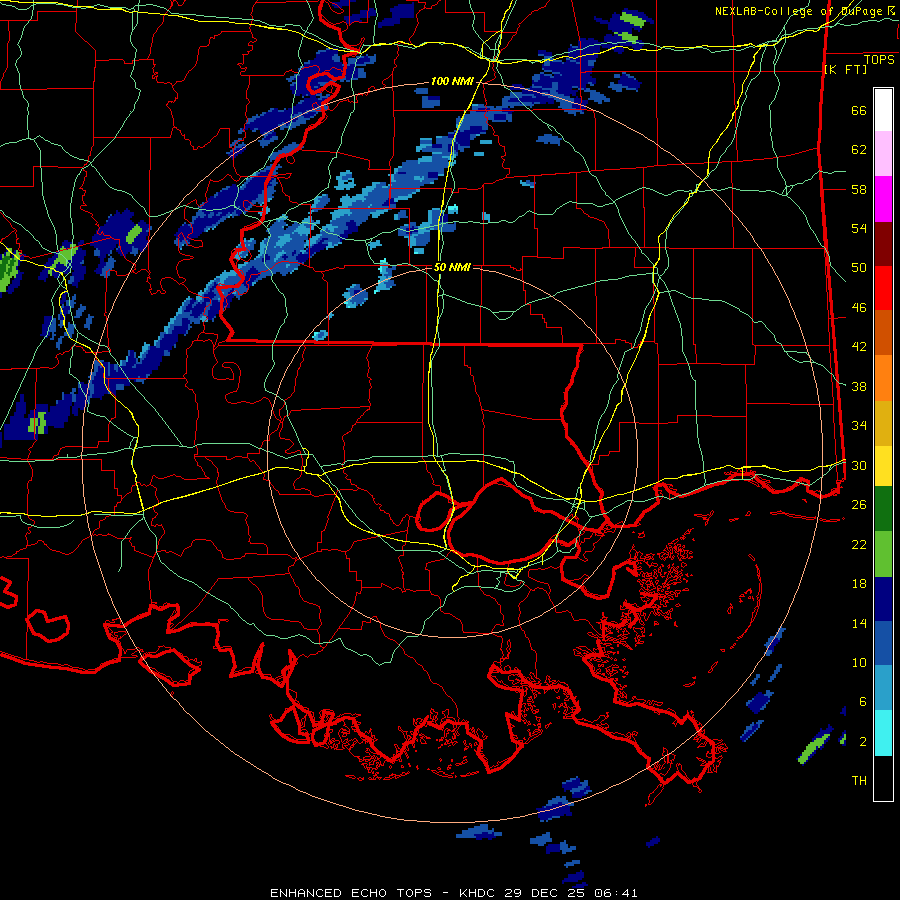Select the light green legend swatch

click(883, 554)
